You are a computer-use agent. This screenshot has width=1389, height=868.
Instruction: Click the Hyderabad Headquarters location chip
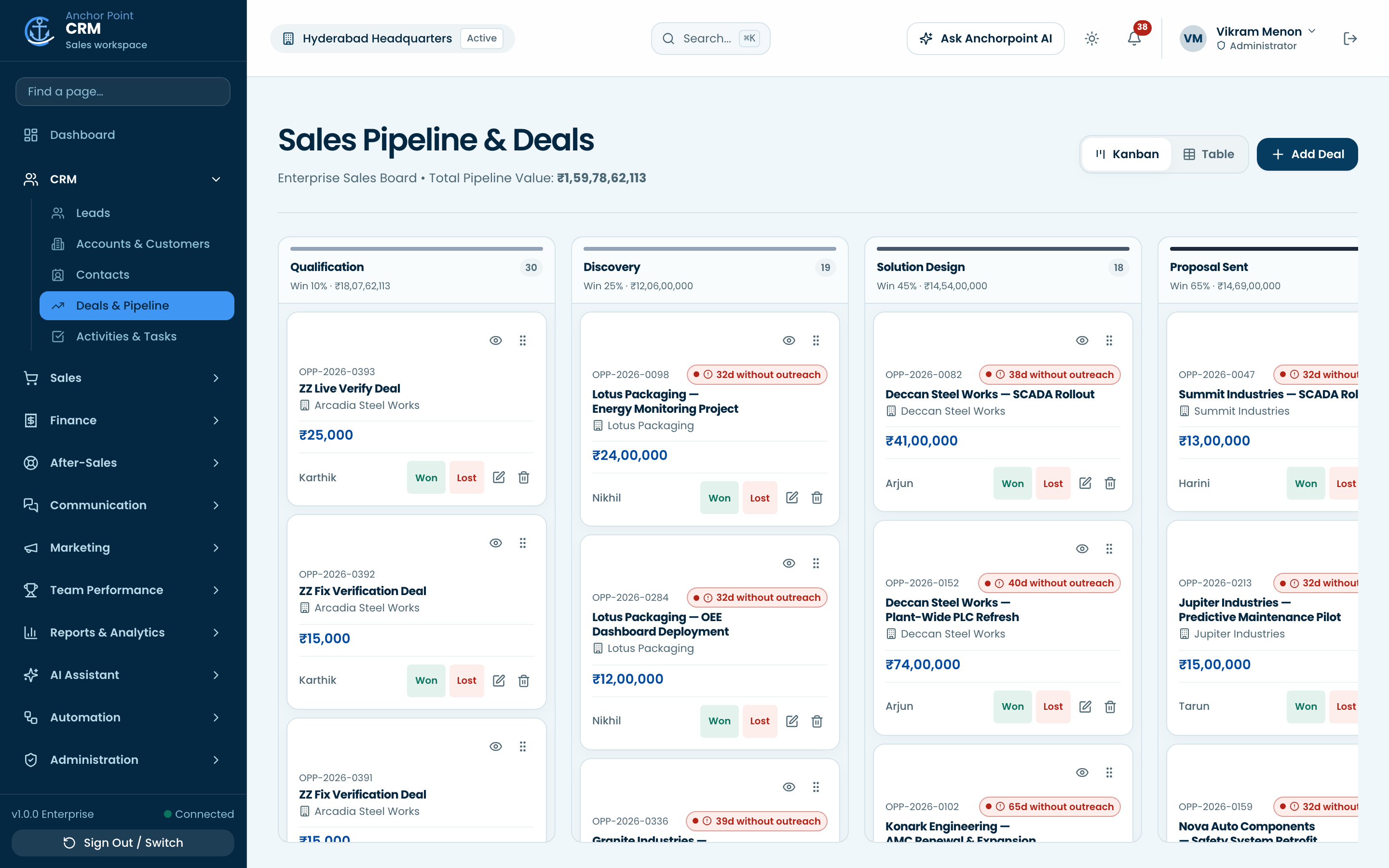pyautogui.click(x=392, y=39)
